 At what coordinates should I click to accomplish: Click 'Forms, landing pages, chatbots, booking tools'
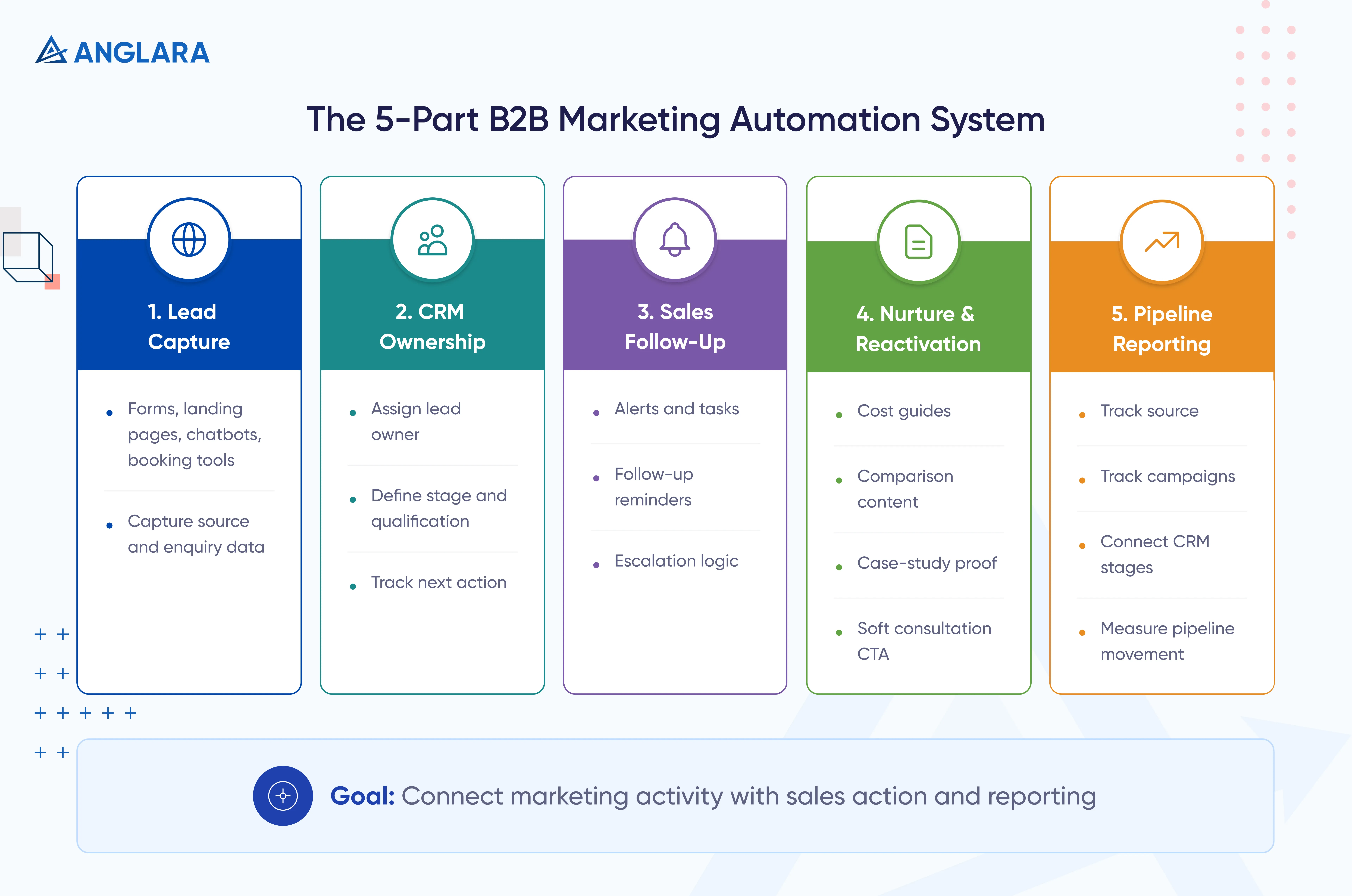click(194, 434)
